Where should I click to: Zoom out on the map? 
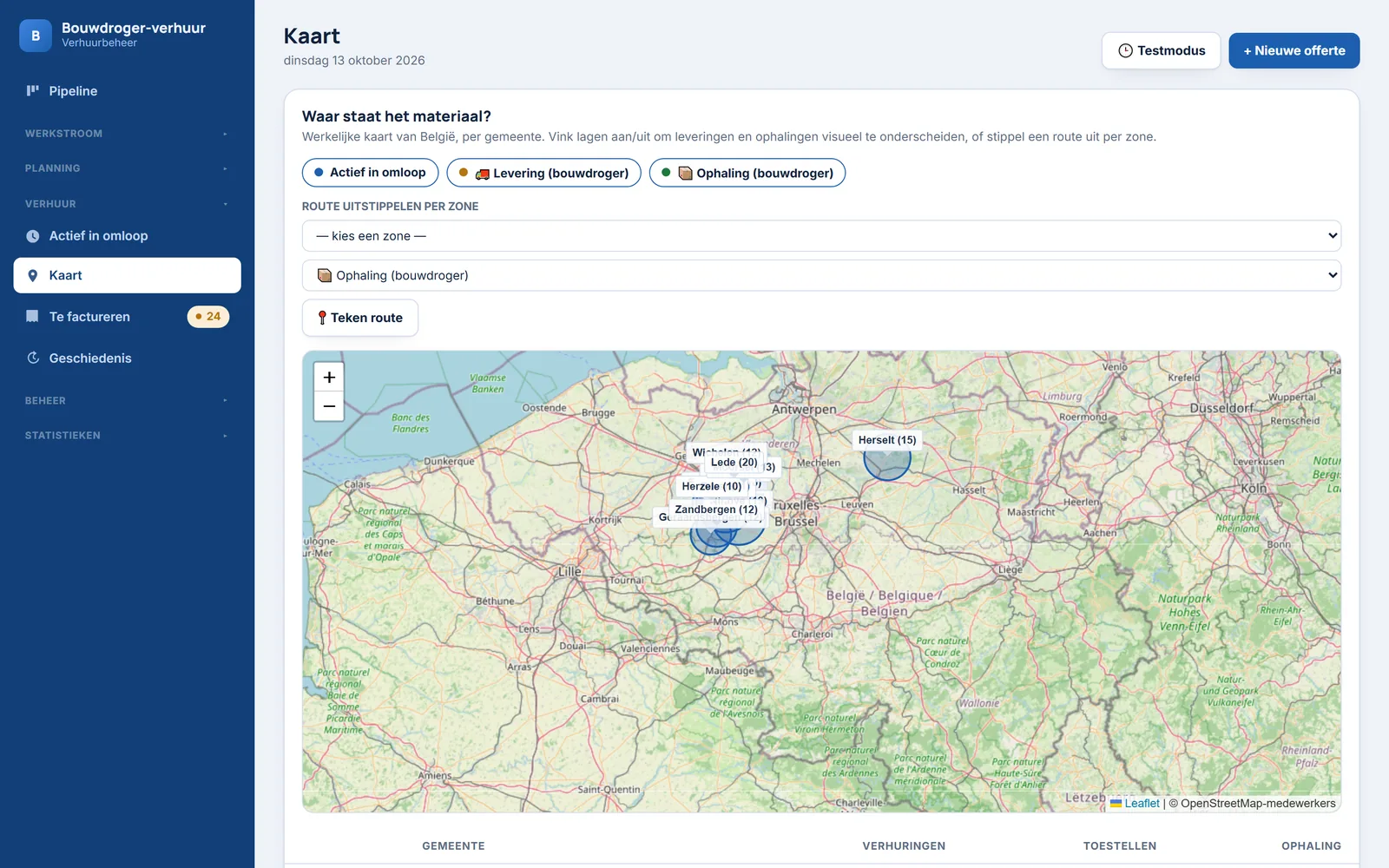click(329, 406)
